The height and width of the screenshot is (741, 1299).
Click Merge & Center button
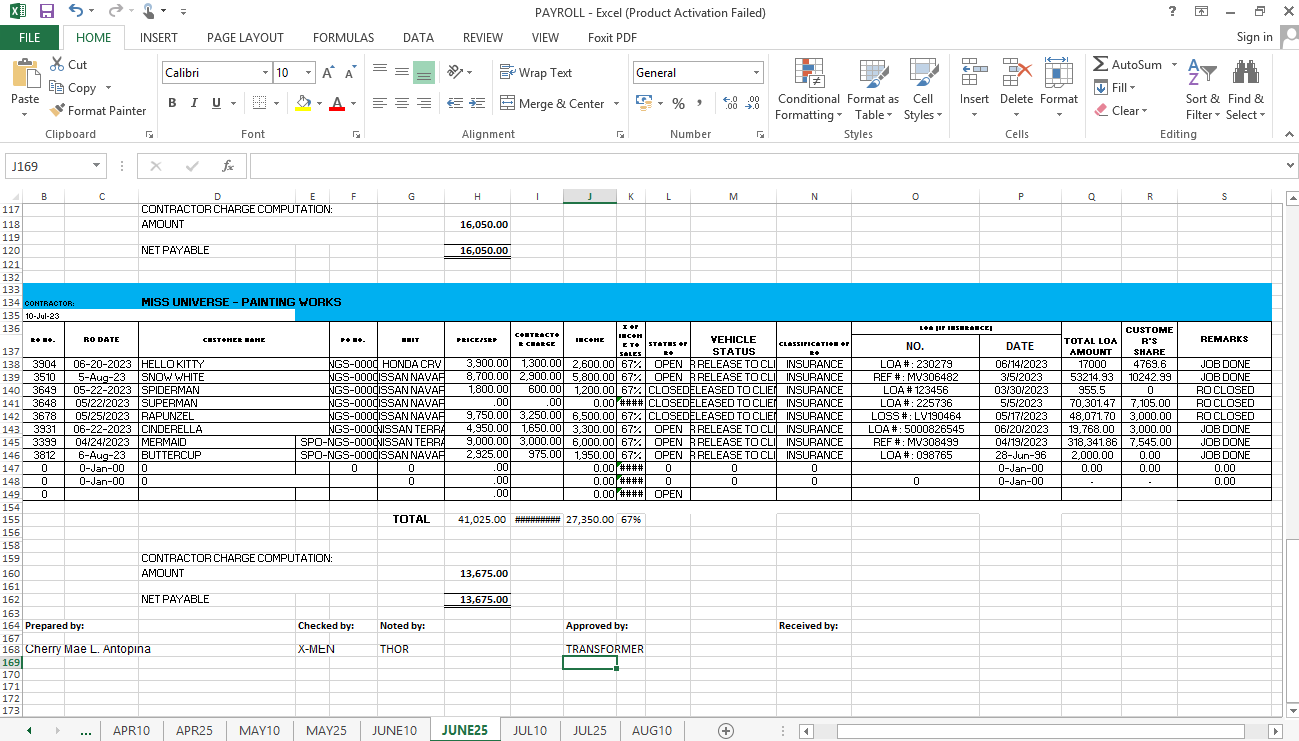point(552,103)
